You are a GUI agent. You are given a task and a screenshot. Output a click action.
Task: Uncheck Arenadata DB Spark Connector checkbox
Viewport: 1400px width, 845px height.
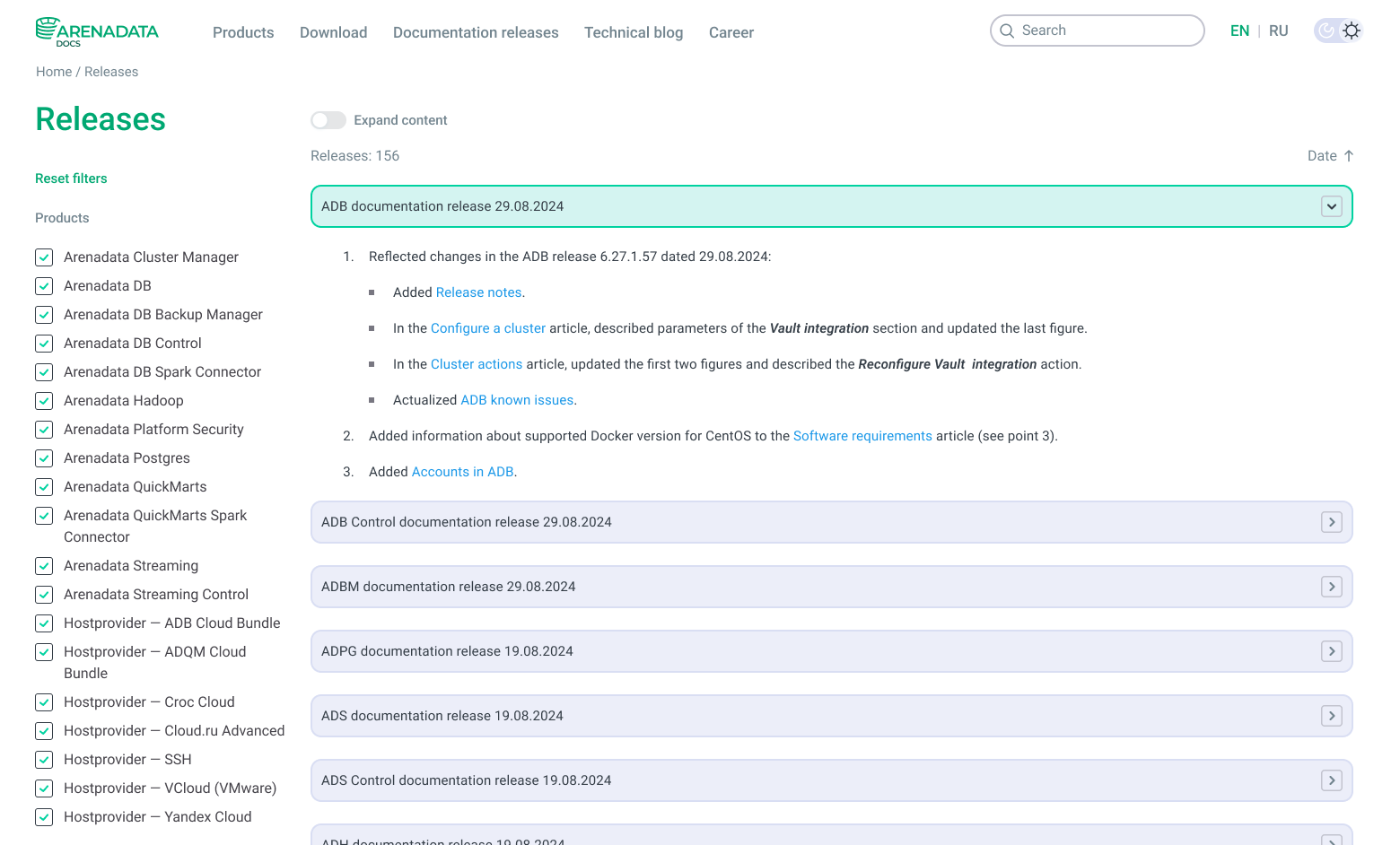44,372
